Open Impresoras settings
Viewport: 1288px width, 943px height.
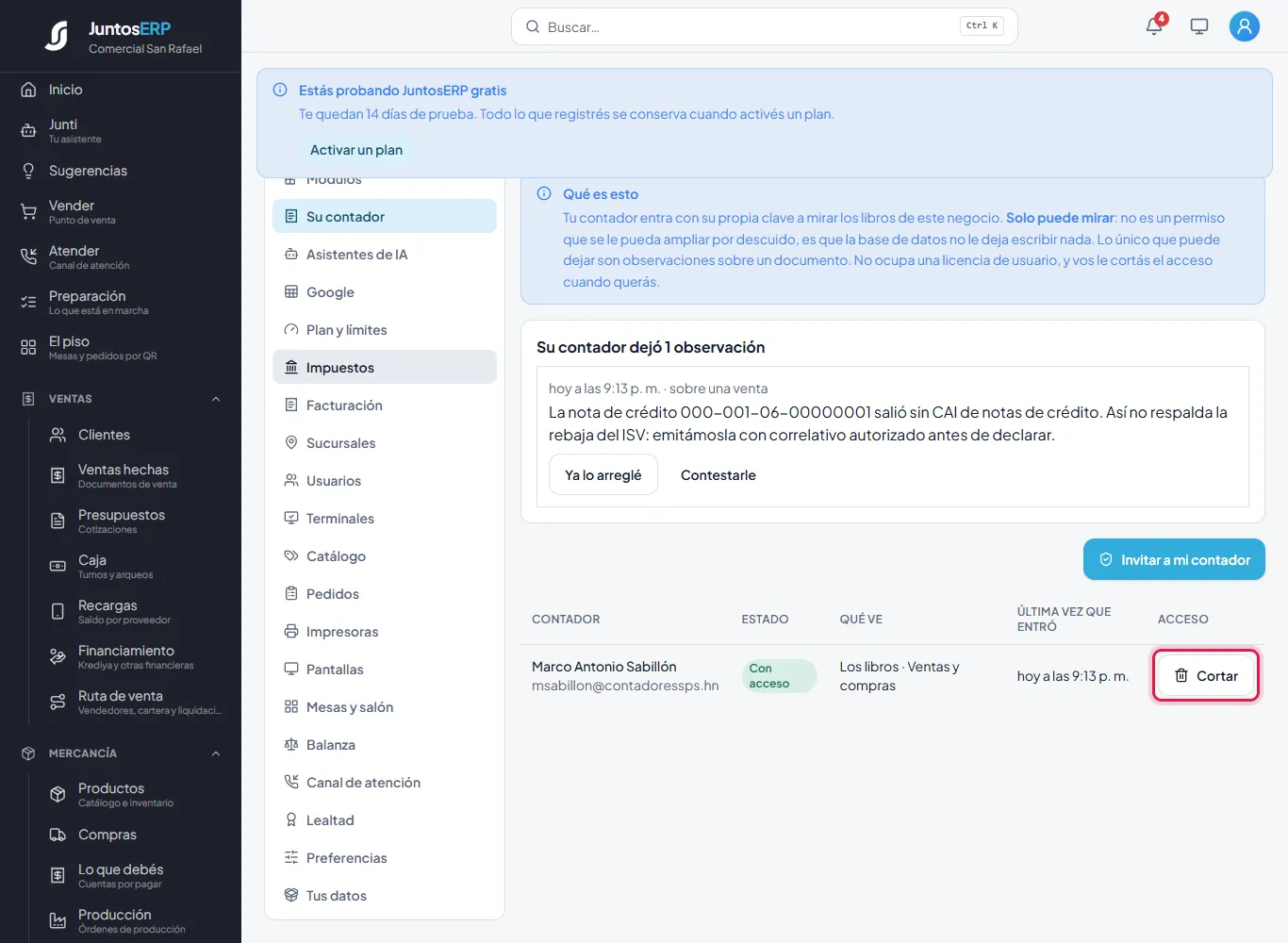point(385,632)
